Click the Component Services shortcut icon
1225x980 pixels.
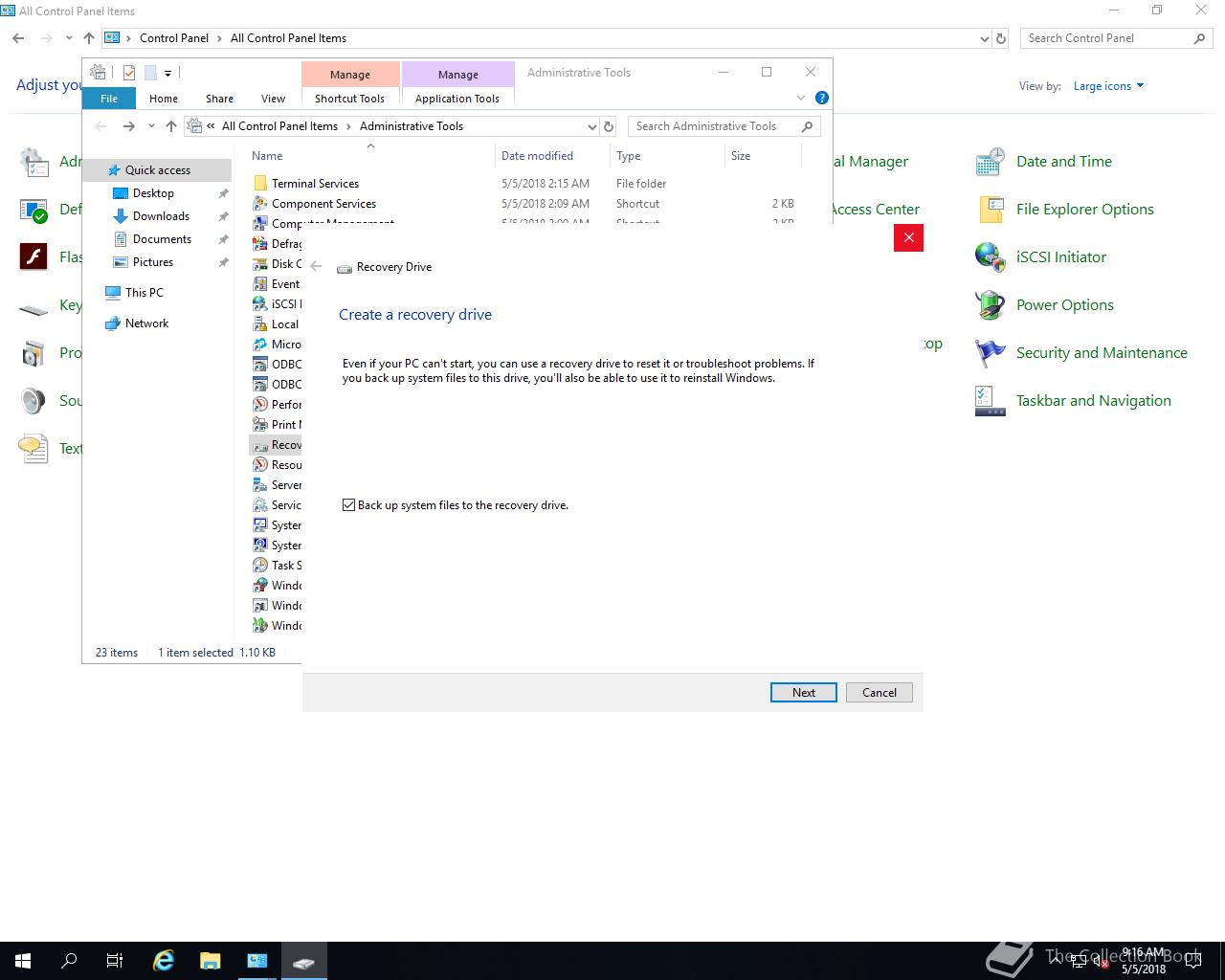point(259,204)
